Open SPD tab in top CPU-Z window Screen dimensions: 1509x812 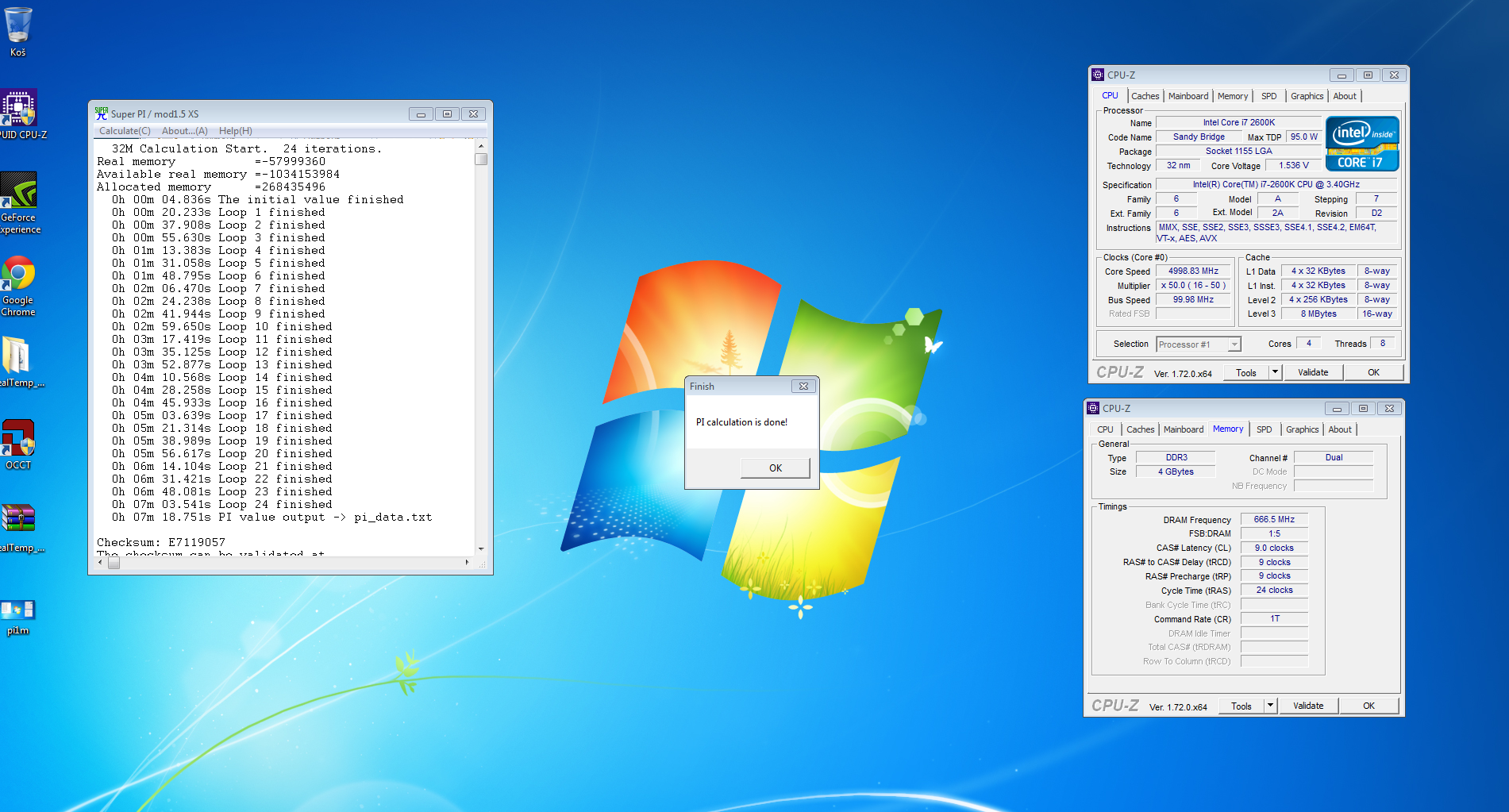click(1269, 96)
